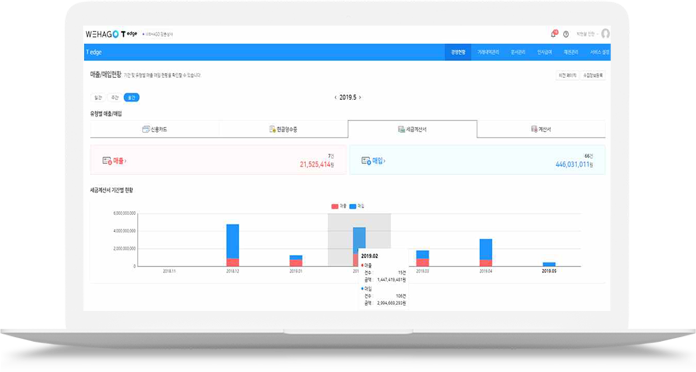Go to previous month arrow before 2019.5
The width and height of the screenshot is (696, 372).
point(336,97)
